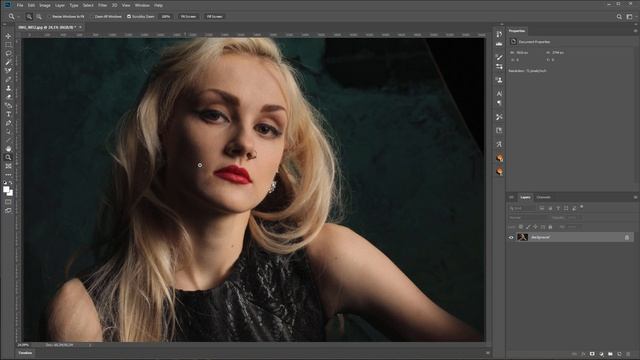This screenshot has height=360, width=640.
Task: Select the Properties panel tab
Action: 517,31
